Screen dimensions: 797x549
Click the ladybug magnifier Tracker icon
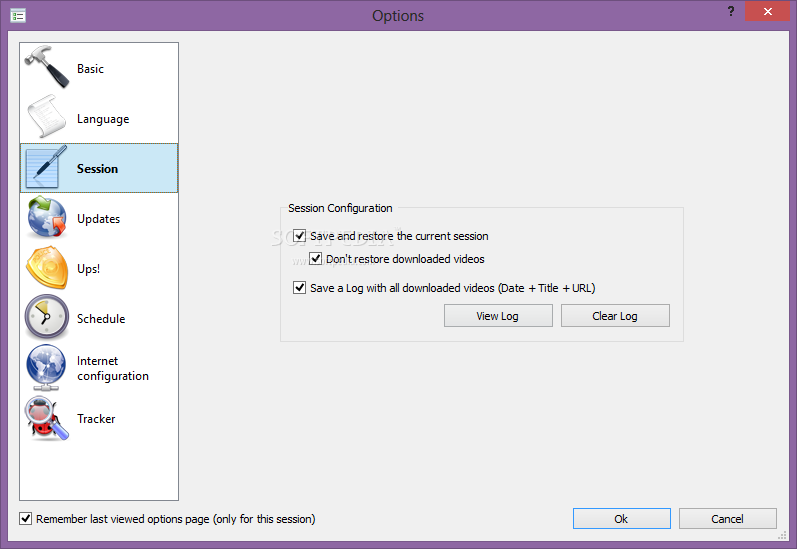(x=47, y=418)
